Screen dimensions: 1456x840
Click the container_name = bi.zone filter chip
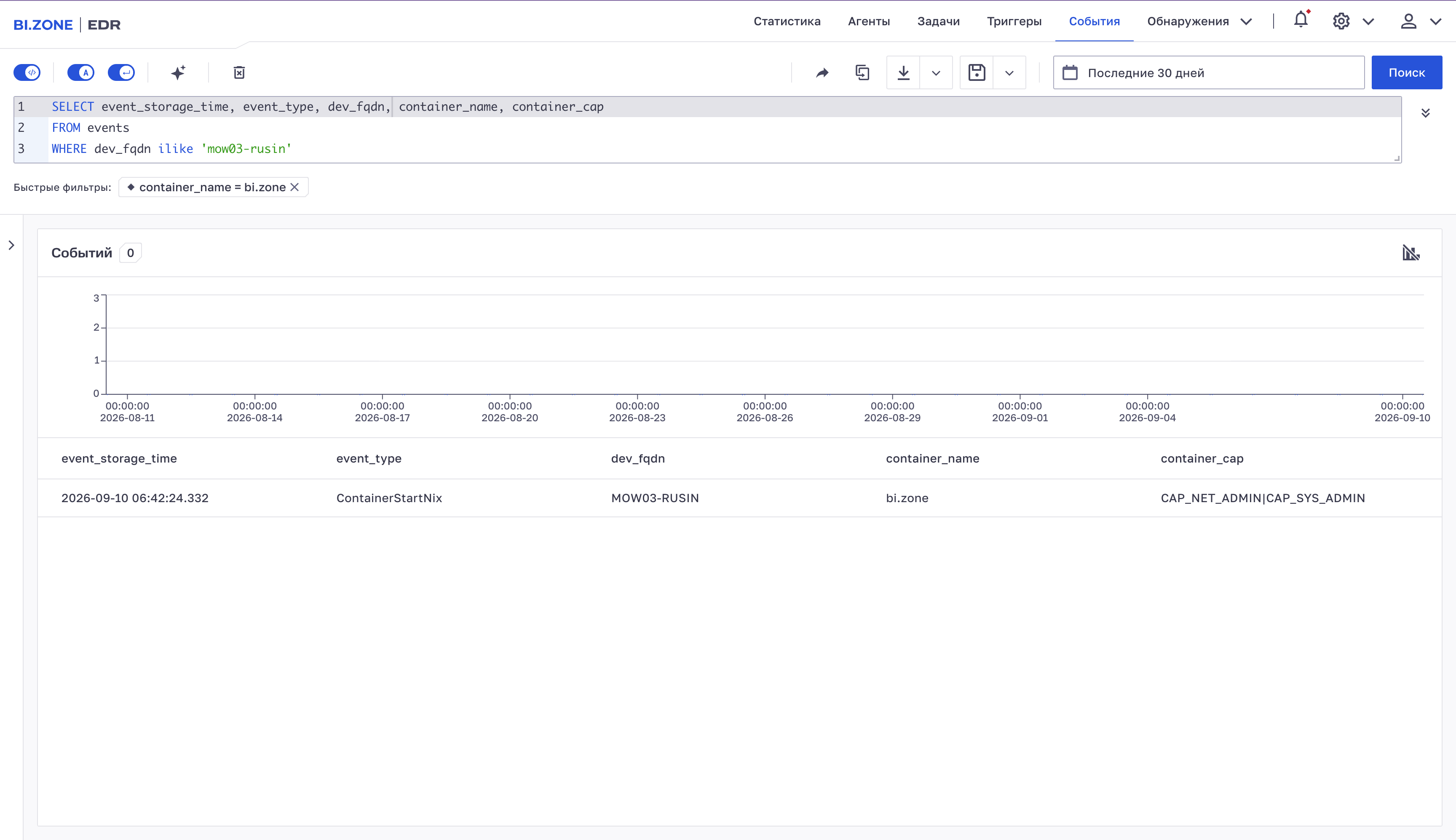[x=213, y=187]
